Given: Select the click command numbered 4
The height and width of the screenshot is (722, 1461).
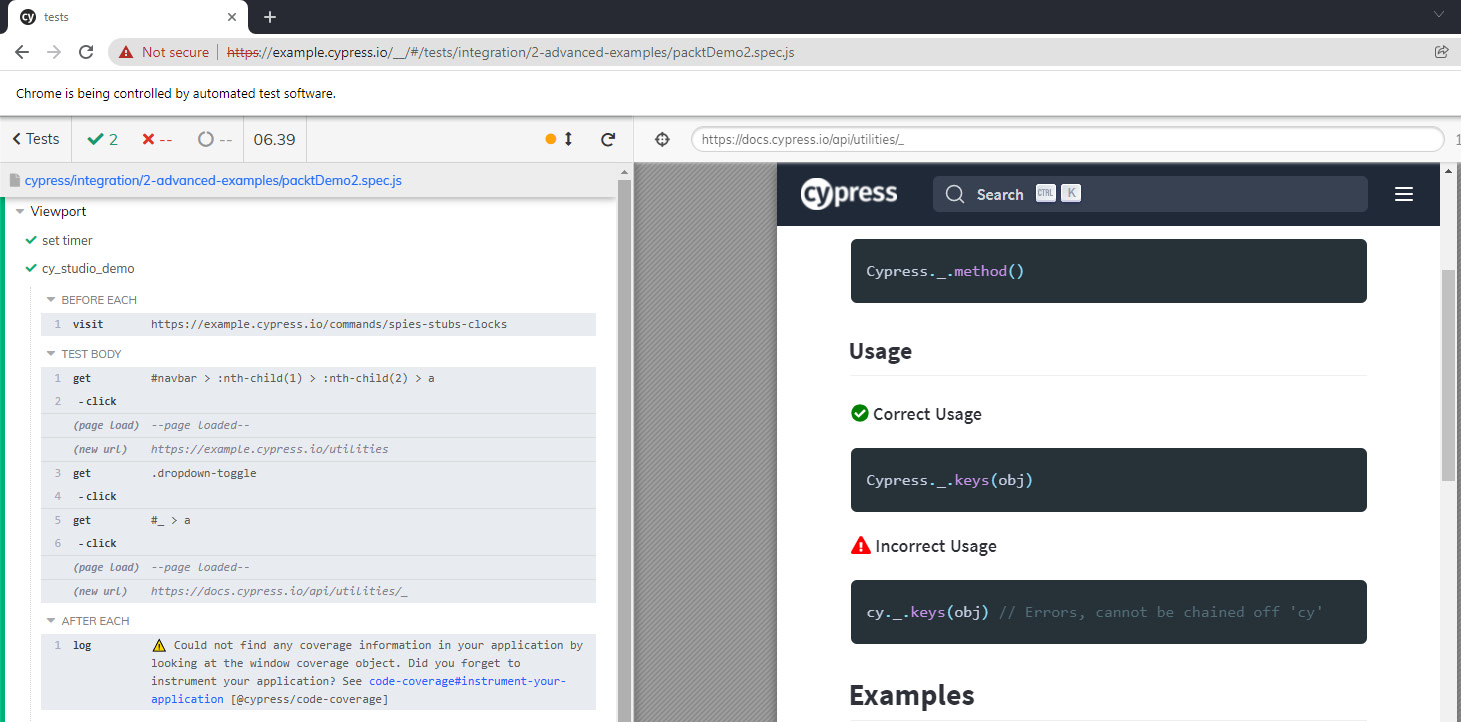Looking at the screenshot, I should [318, 497].
